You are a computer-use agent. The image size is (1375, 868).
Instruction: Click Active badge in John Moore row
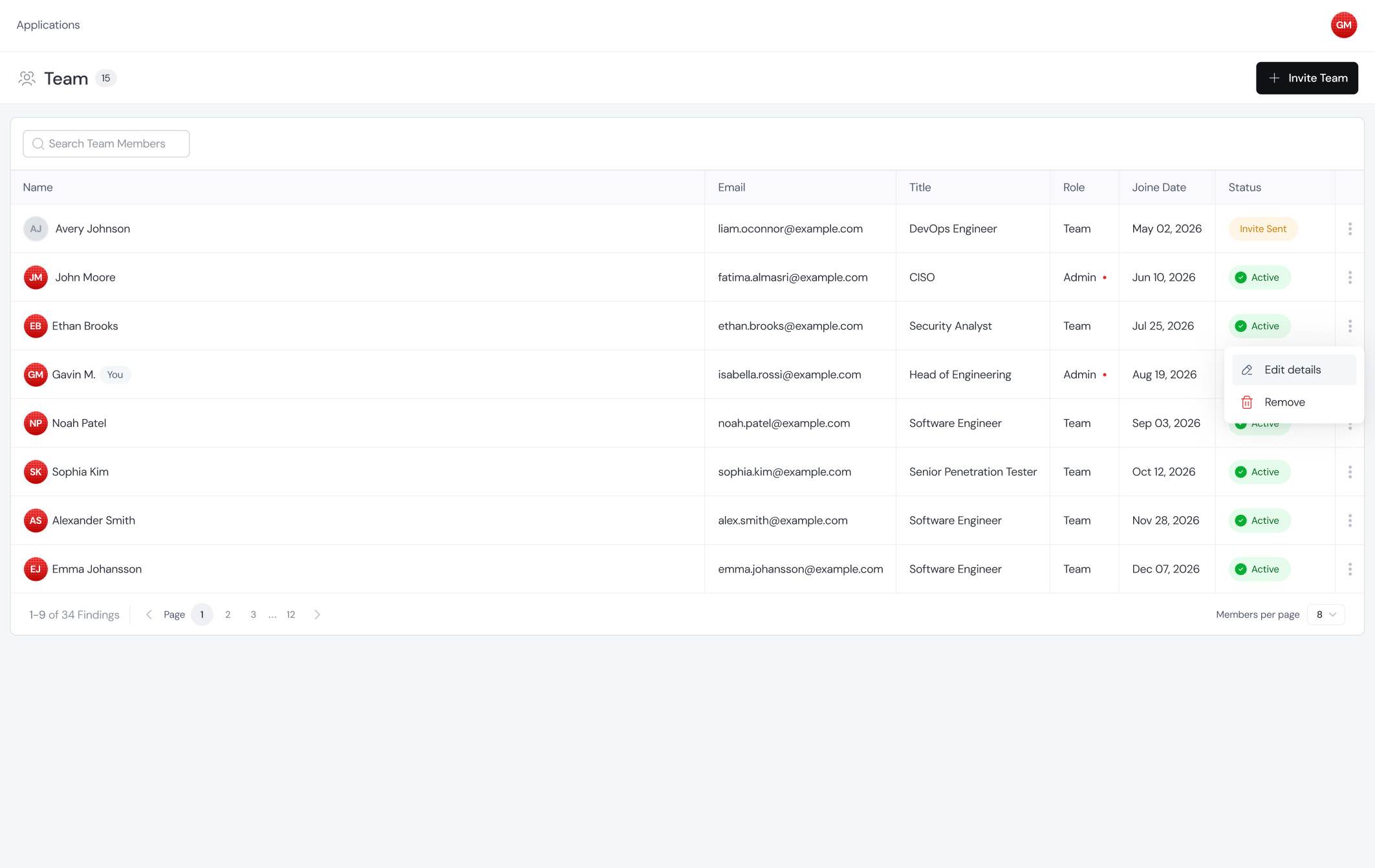coord(1259,277)
